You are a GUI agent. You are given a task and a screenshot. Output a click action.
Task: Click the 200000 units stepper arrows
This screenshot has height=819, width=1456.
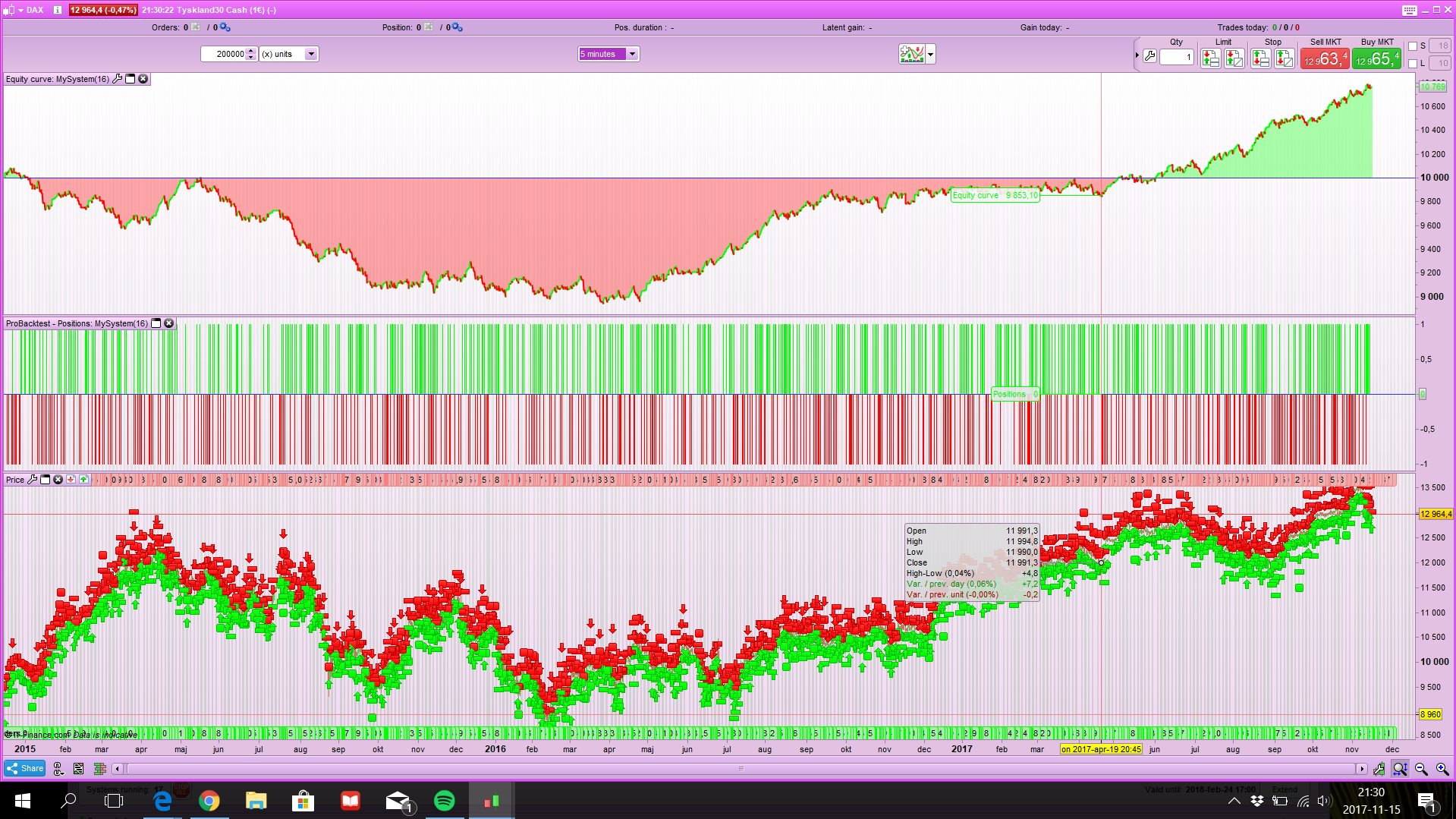(252, 54)
